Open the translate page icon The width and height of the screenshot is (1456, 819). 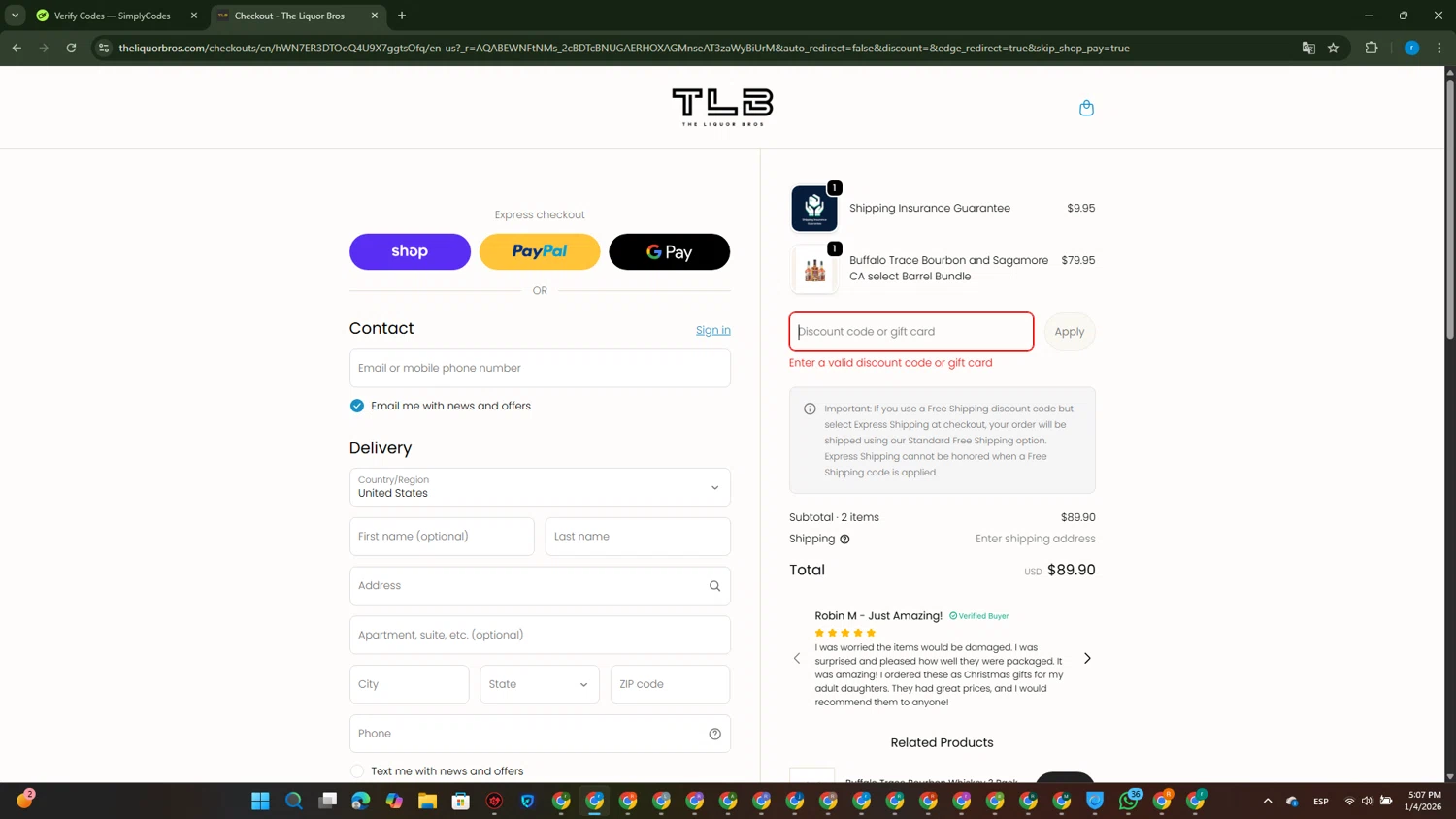1308,48
